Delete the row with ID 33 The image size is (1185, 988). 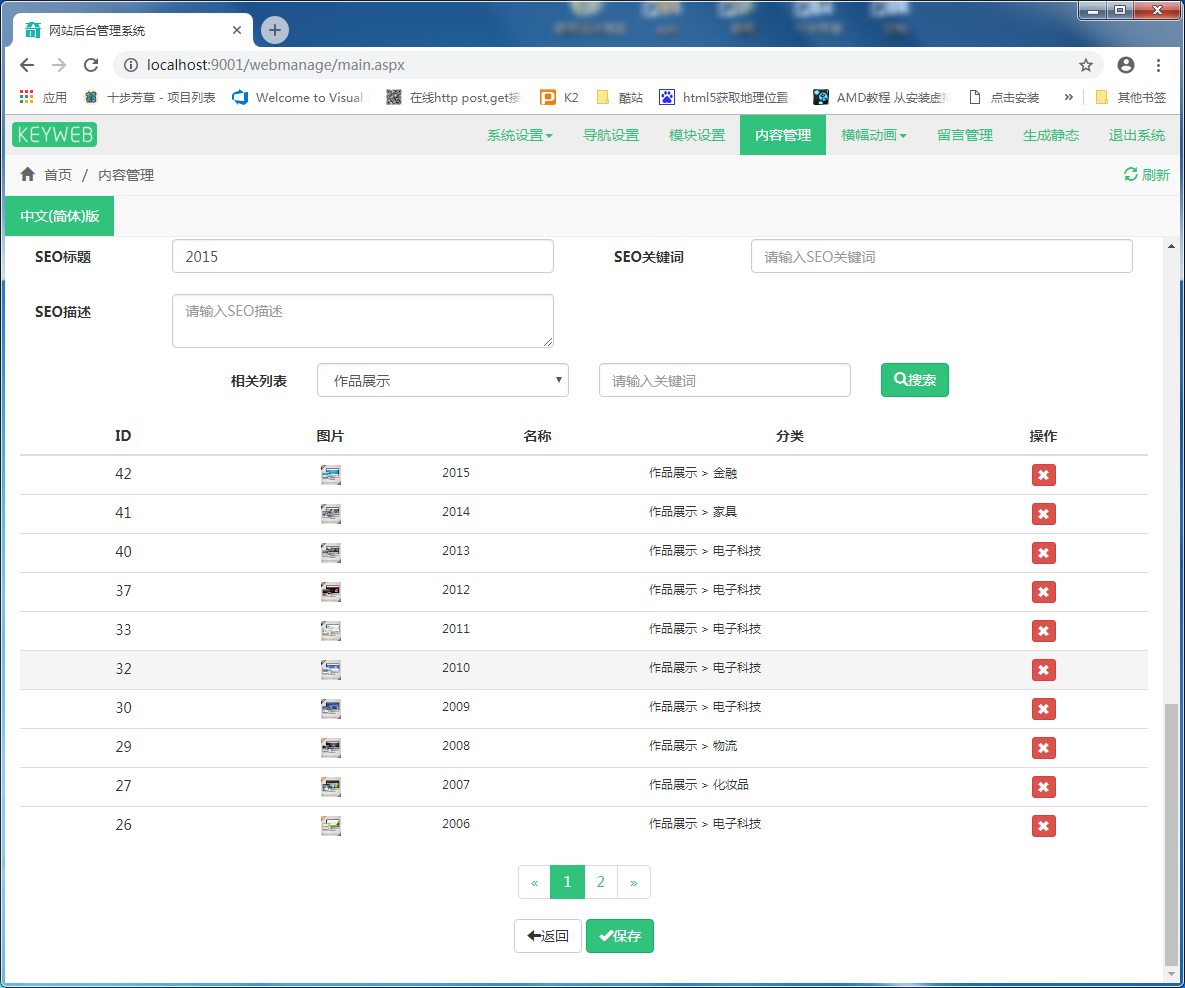click(x=1043, y=630)
